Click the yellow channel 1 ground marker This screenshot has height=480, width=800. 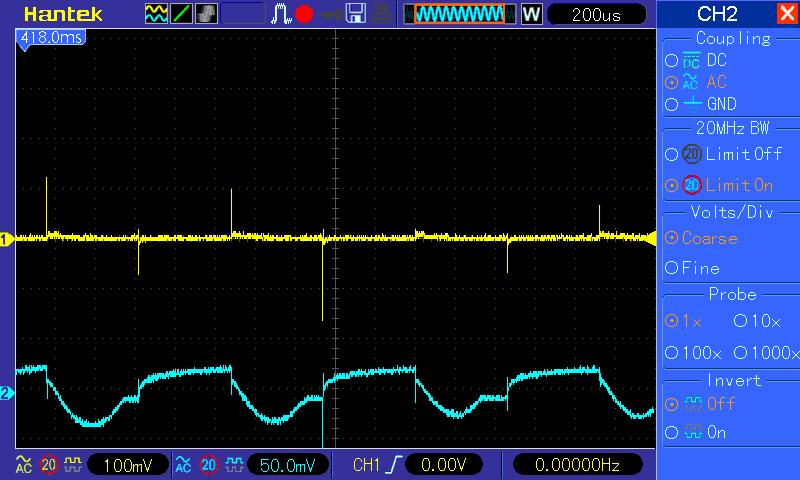tap(7, 239)
